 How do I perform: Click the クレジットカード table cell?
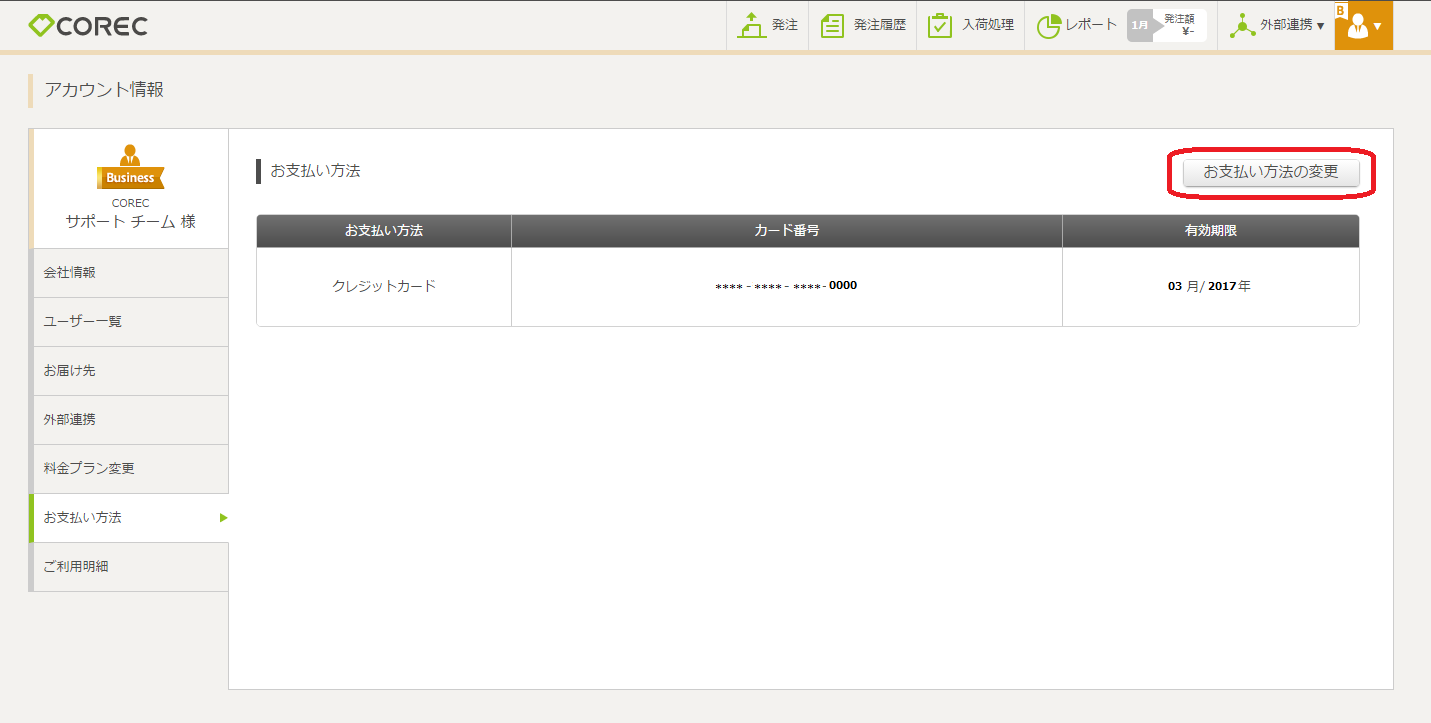click(384, 286)
